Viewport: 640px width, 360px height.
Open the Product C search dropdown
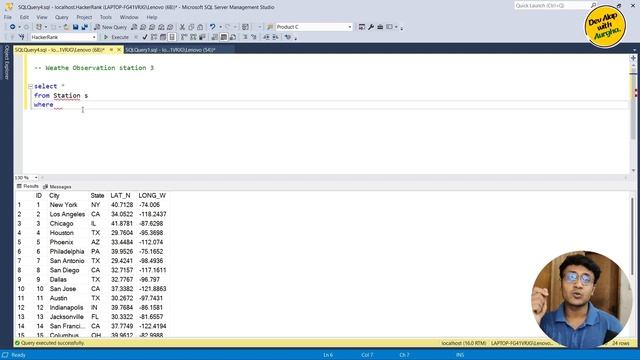[350, 27]
